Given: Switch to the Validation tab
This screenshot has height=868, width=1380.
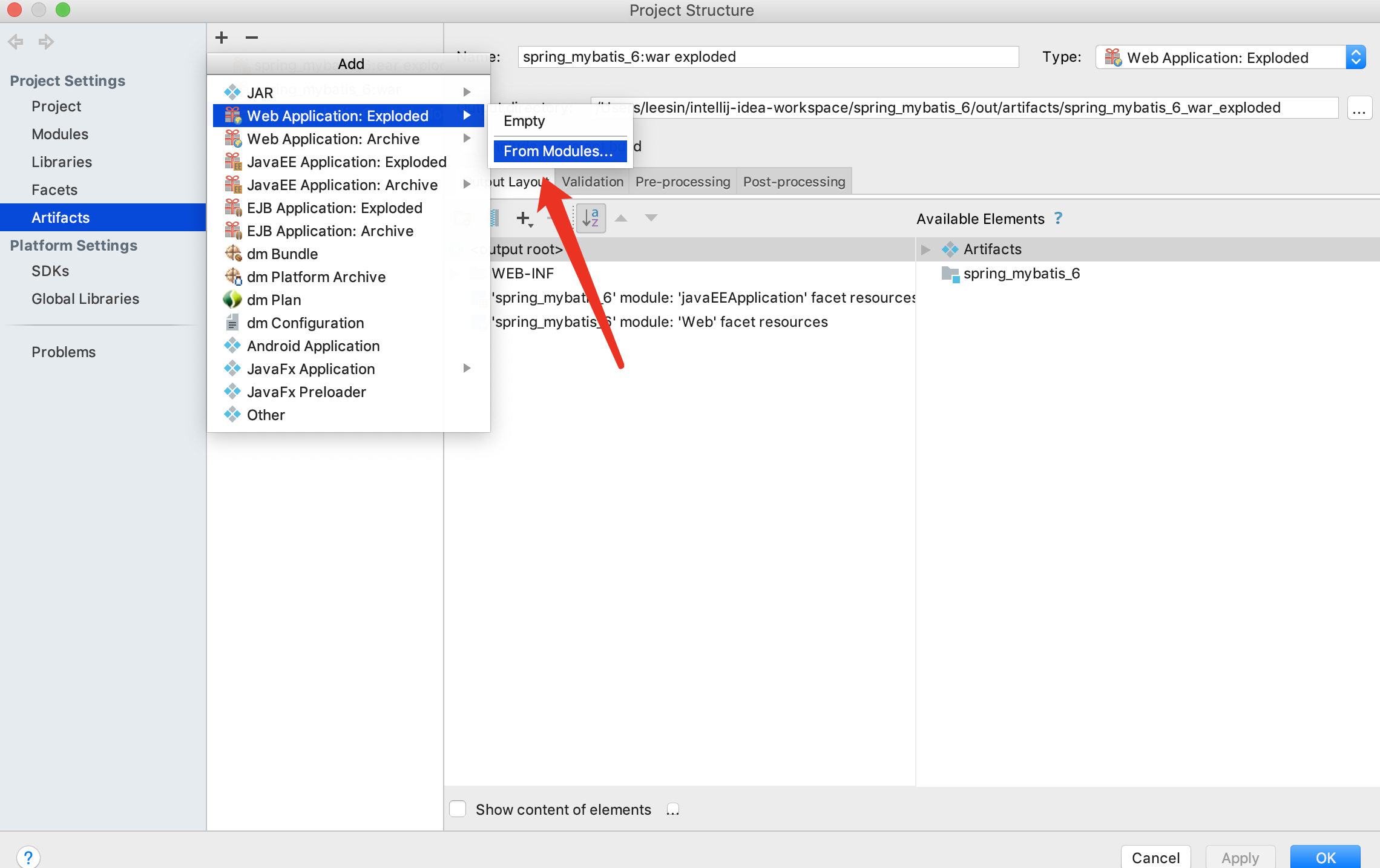Looking at the screenshot, I should [592, 182].
